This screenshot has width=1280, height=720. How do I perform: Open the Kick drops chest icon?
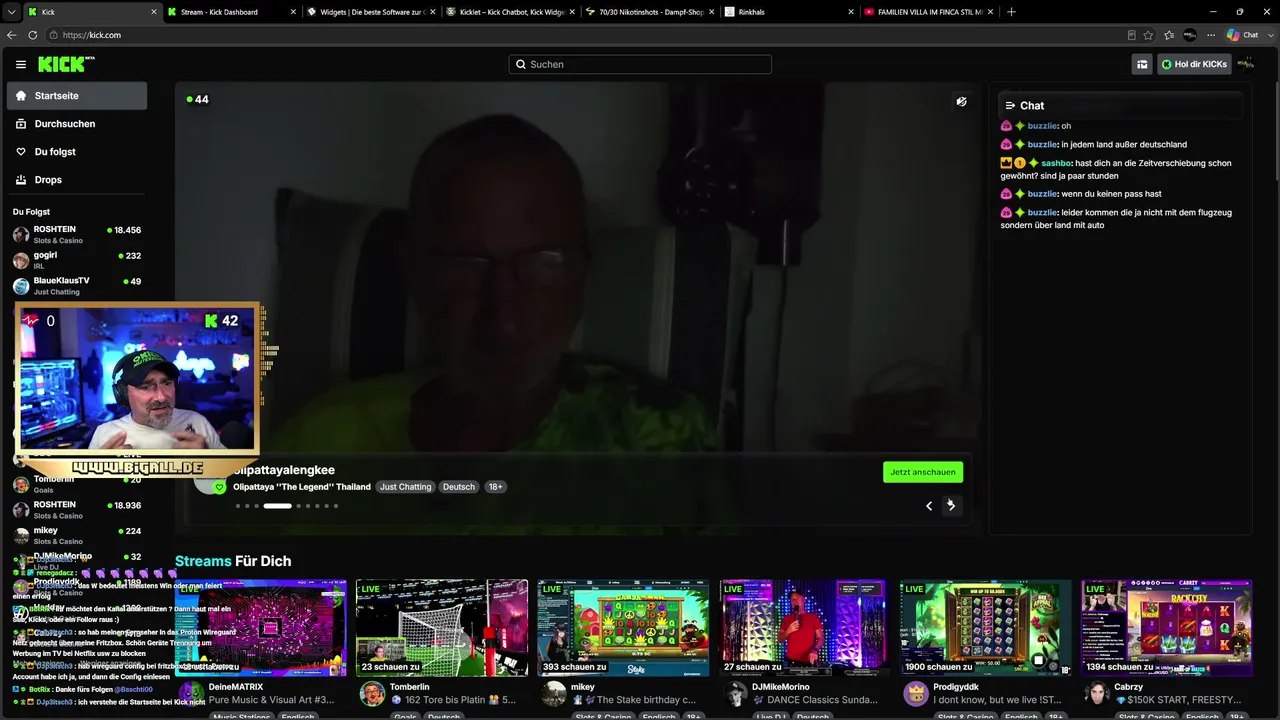coord(1142,64)
